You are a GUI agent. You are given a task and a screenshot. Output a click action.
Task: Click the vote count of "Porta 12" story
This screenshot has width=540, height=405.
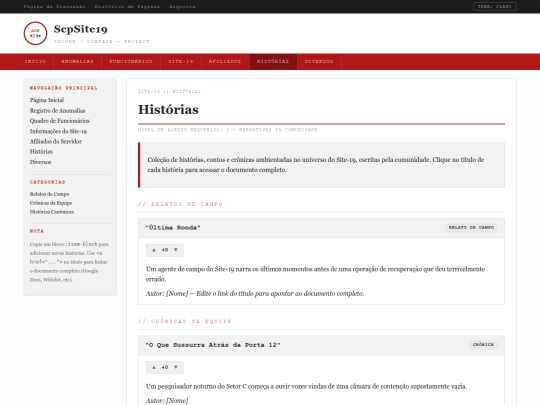tap(165, 367)
